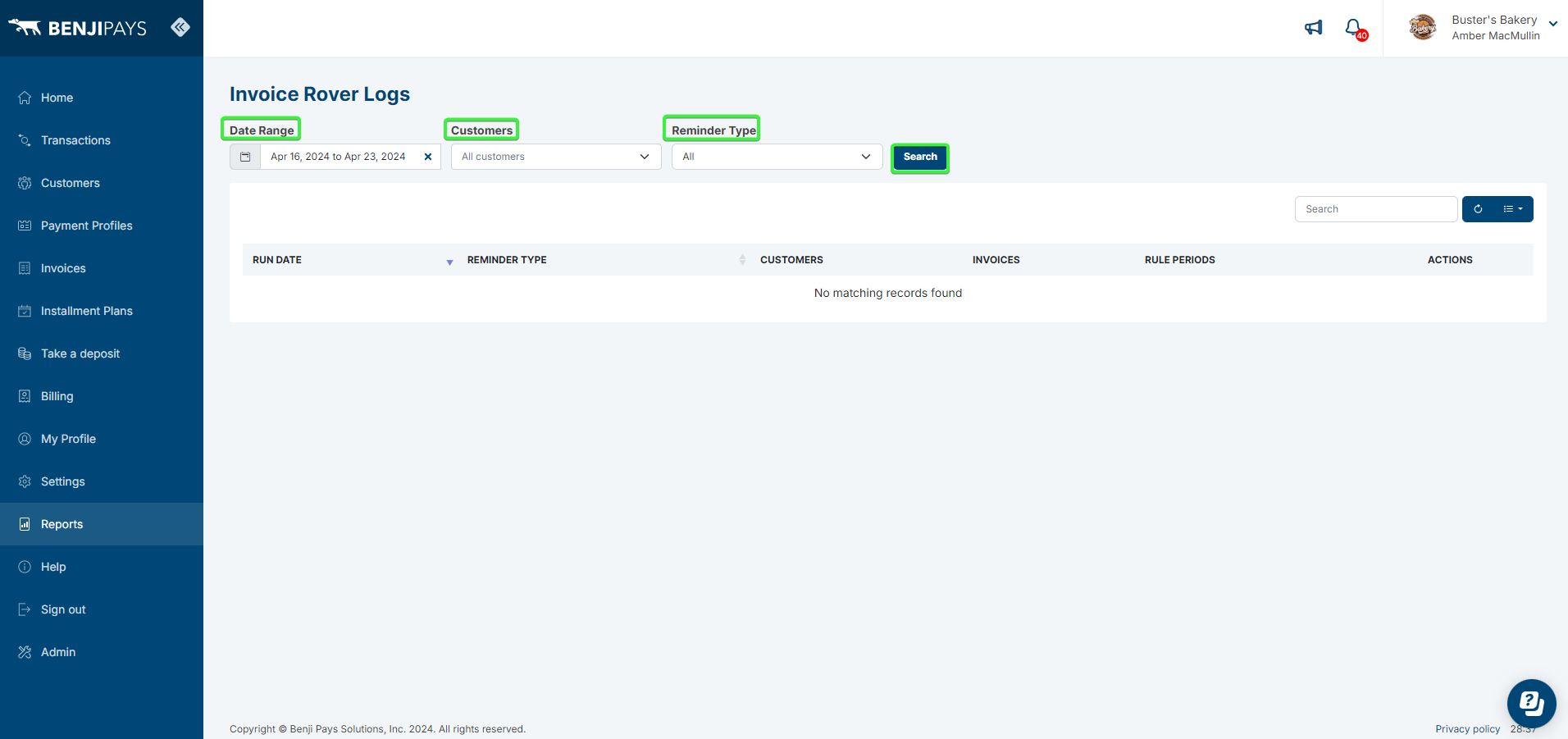Image resolution: width=1568 pixels, height=739 pixels.
Task: Refresh the table with the reload icon
Action: click(x=1478, y=209)
